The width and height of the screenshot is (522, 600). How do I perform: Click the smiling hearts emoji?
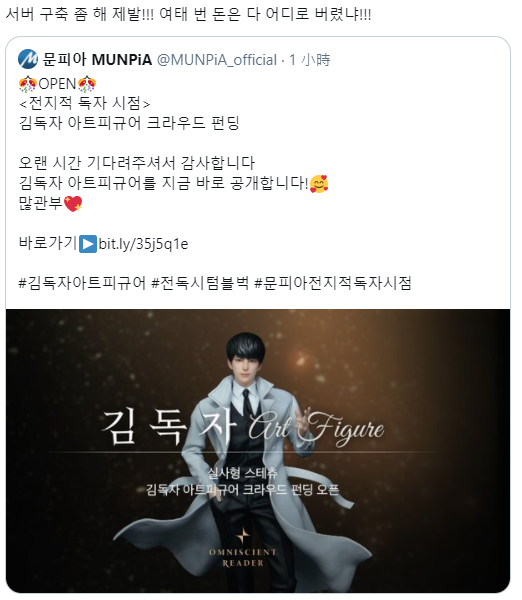point(319,184)
